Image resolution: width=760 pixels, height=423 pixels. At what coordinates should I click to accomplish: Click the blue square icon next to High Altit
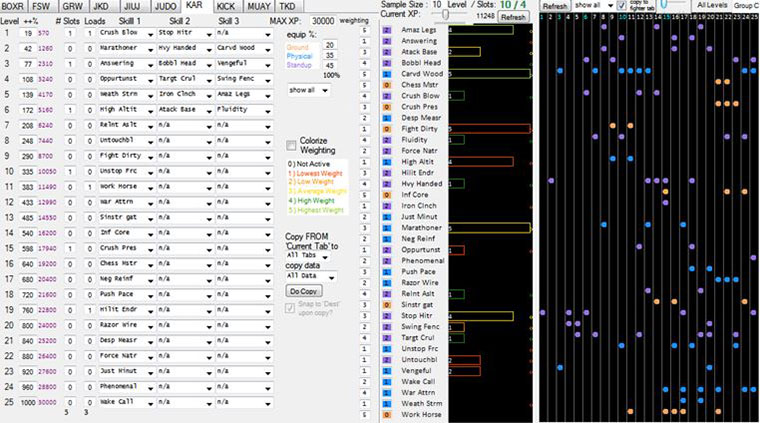tap(387, 162)
